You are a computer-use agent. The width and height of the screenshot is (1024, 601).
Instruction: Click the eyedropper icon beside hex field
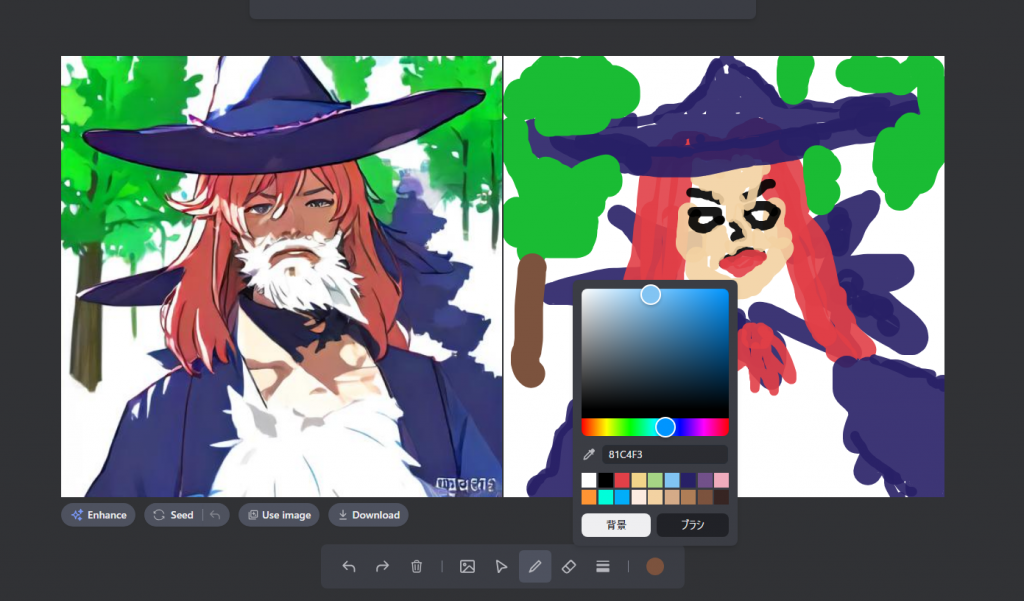click(589, 454)
